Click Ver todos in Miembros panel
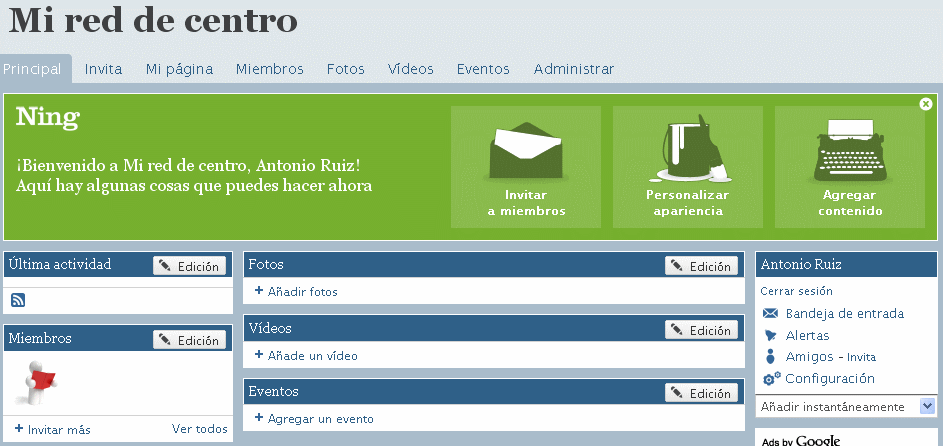The image size is (943, 446). [x=199, y=430]
